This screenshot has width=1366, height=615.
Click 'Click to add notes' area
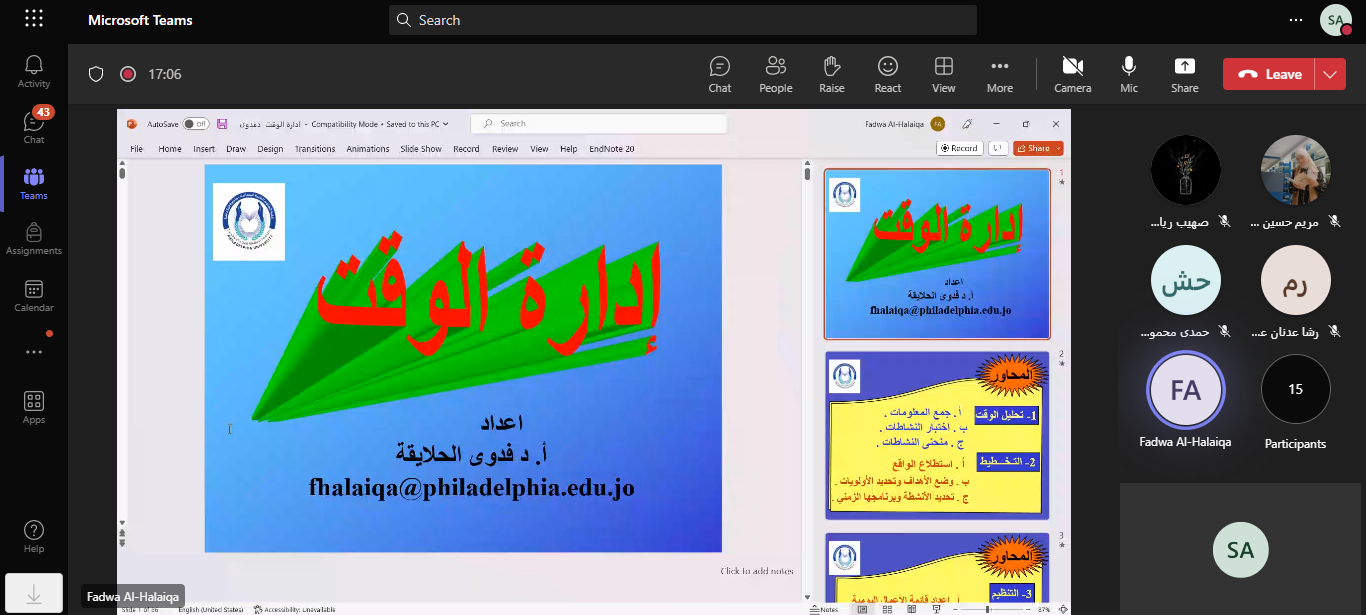click(x=757, y=571)
